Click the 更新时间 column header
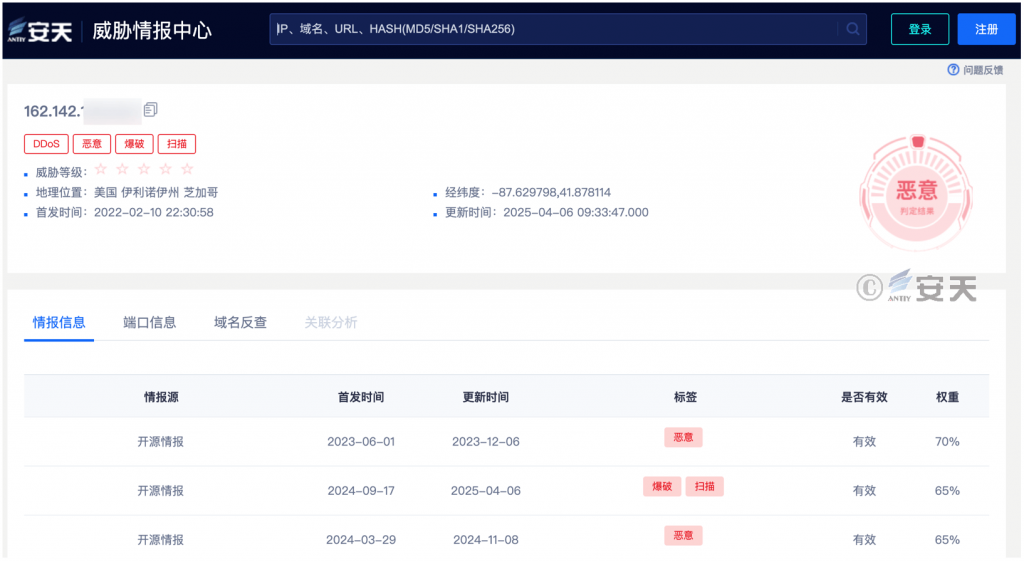 tap(485, 397)
